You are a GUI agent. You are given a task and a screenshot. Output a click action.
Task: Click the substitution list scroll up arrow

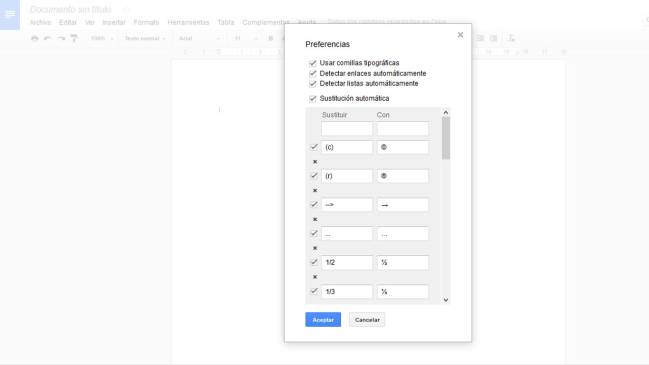(x=446, y=112)
